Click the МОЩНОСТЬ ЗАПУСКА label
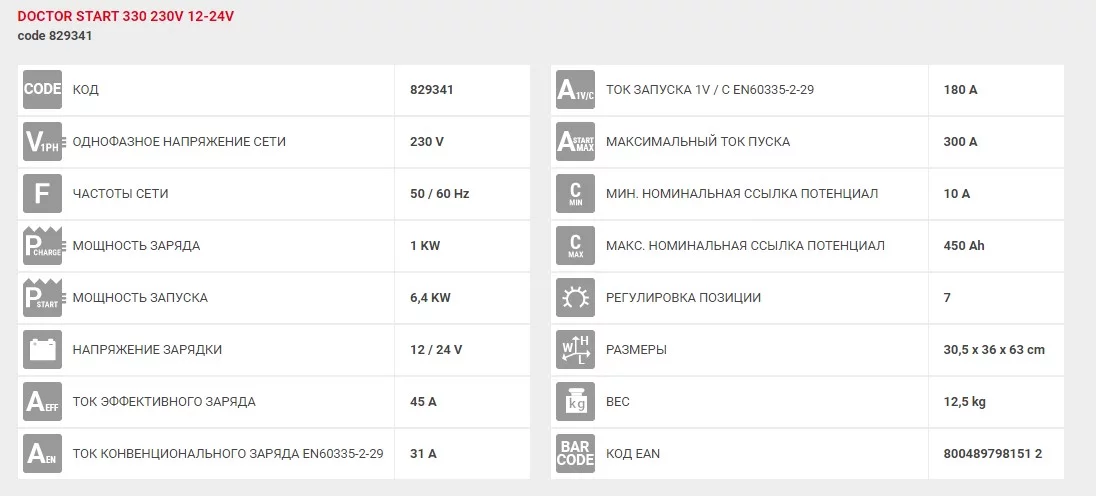The height and width of the screenshot is (496, 1096). (140, 298)
